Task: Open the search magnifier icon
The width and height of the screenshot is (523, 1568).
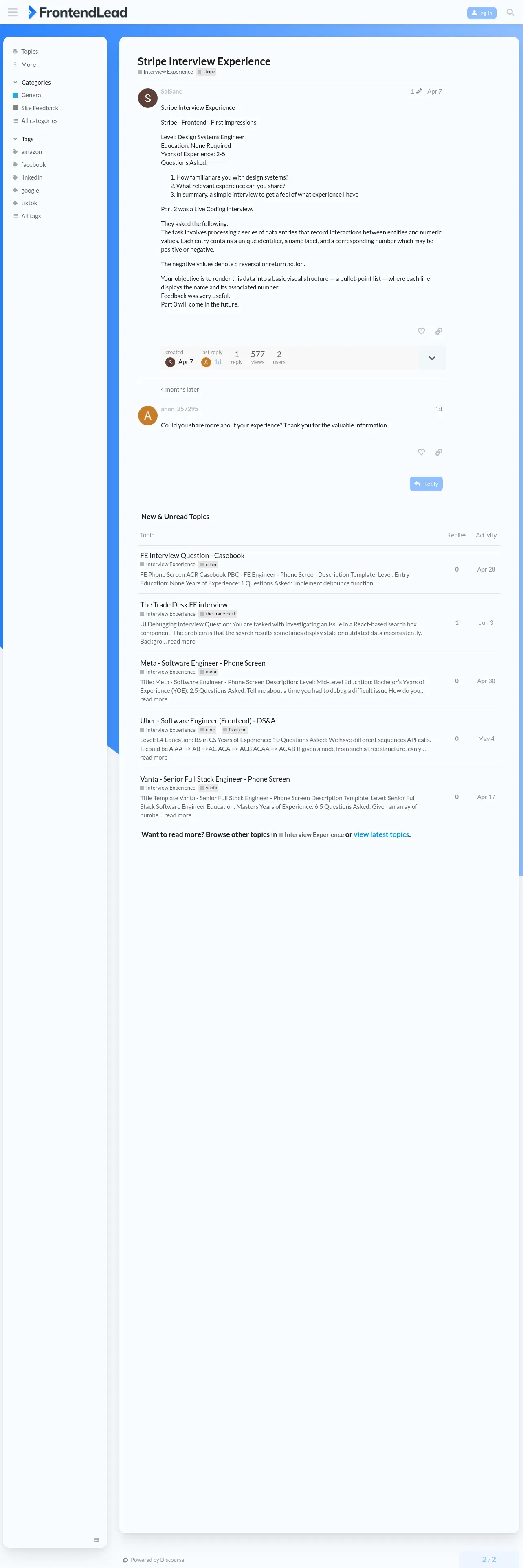Action: 510,12
